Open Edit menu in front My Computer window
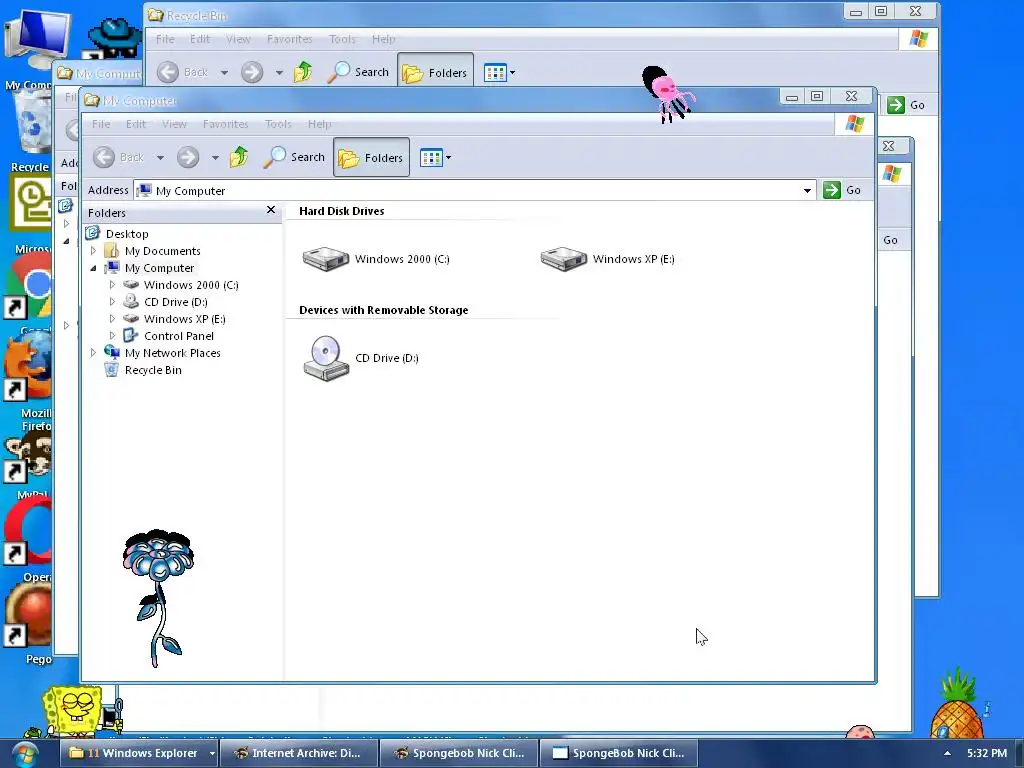This screenshot has width=1024, height=768. pos(136,124)
